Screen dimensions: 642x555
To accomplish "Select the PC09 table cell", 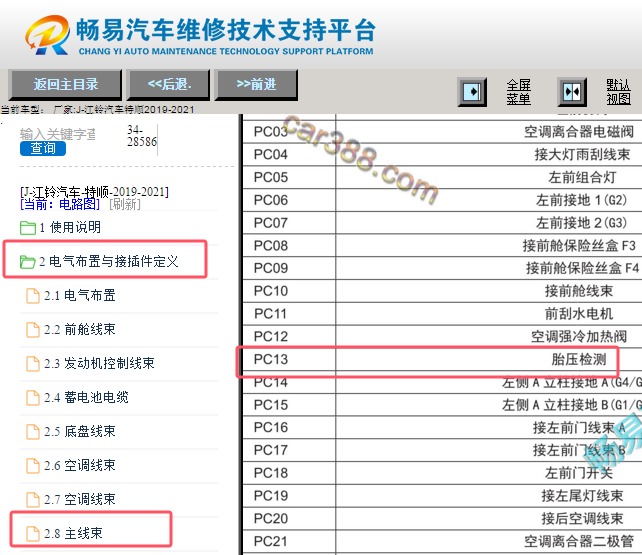I will click(x=289, y=268).
